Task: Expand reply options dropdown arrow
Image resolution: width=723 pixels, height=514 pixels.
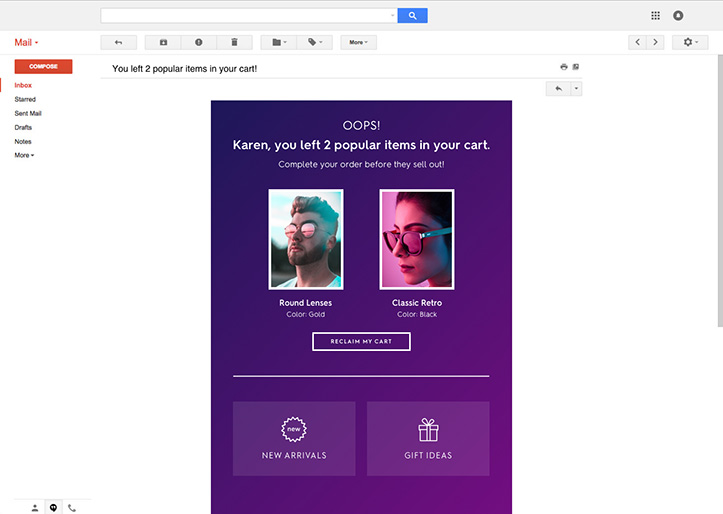Action: tap(576, 89)
